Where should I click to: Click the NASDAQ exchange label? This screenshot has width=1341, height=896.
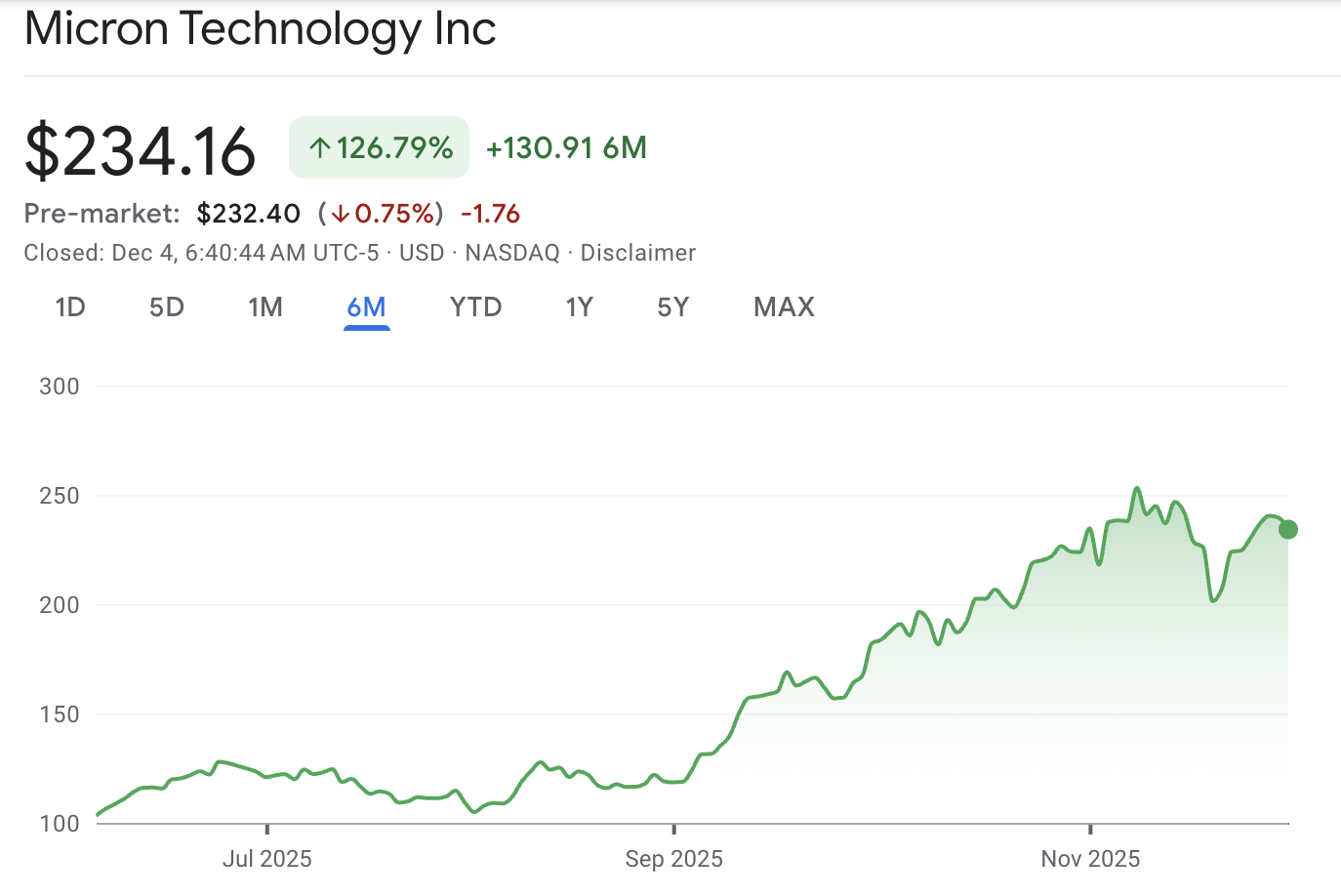coord(513,252)
